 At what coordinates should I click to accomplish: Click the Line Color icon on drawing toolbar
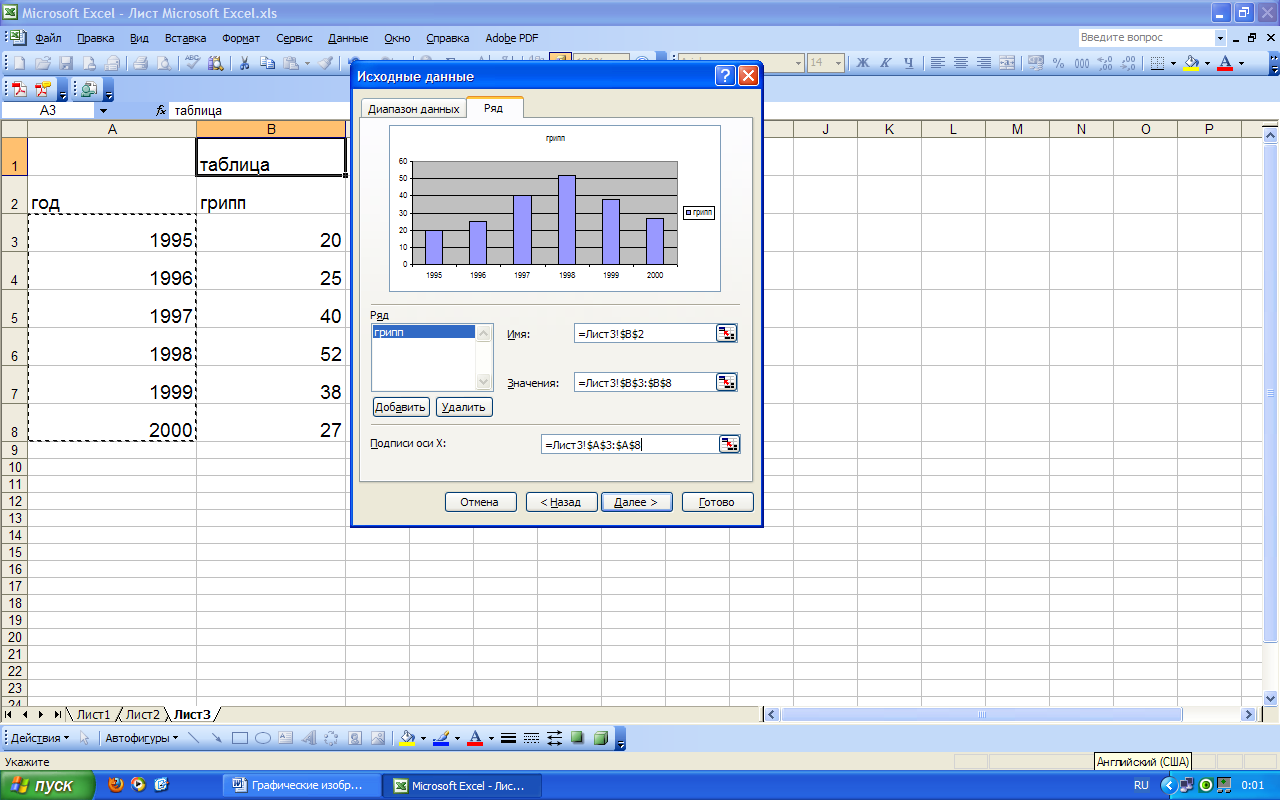tap(440, 739)
